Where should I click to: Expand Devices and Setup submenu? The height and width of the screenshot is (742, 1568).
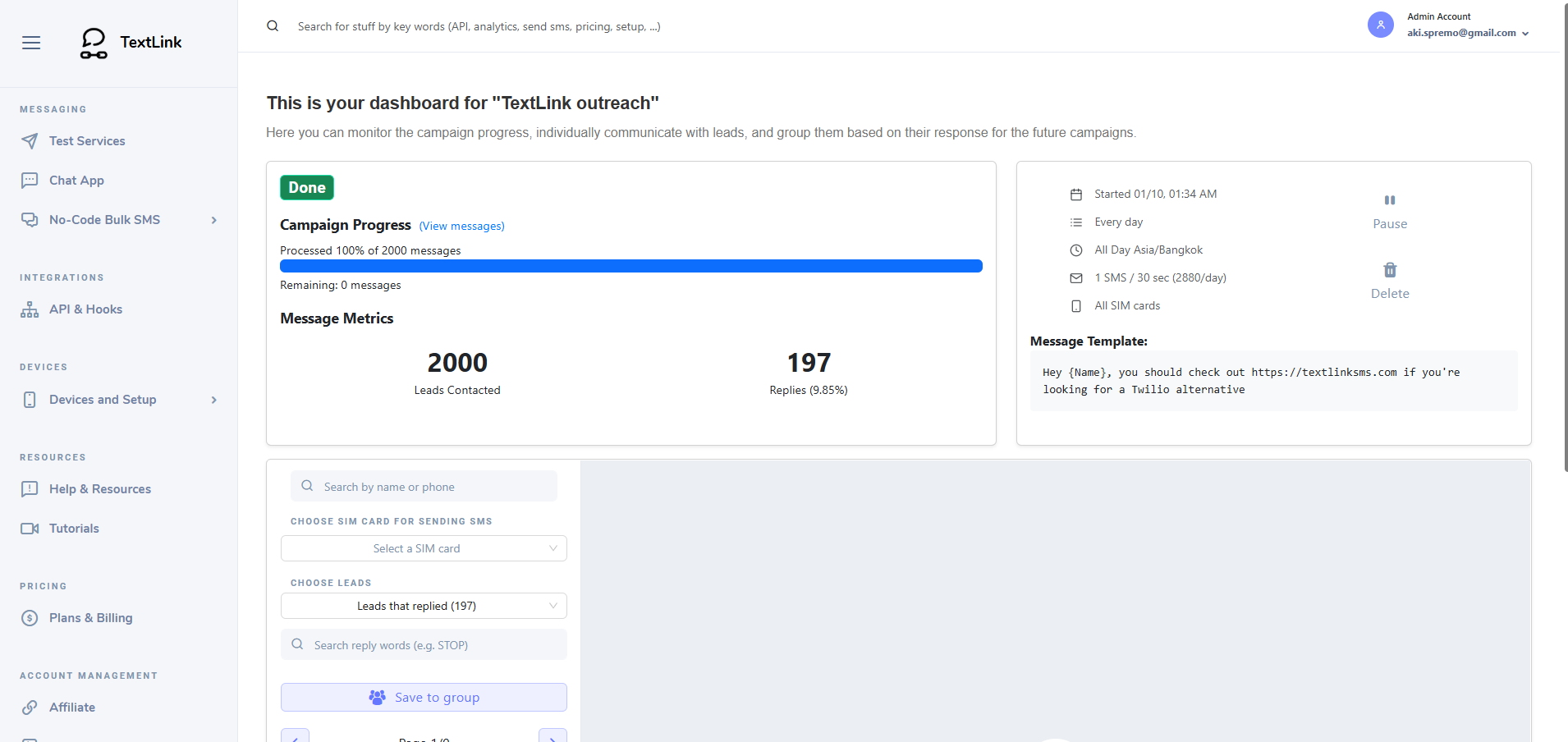213,400
